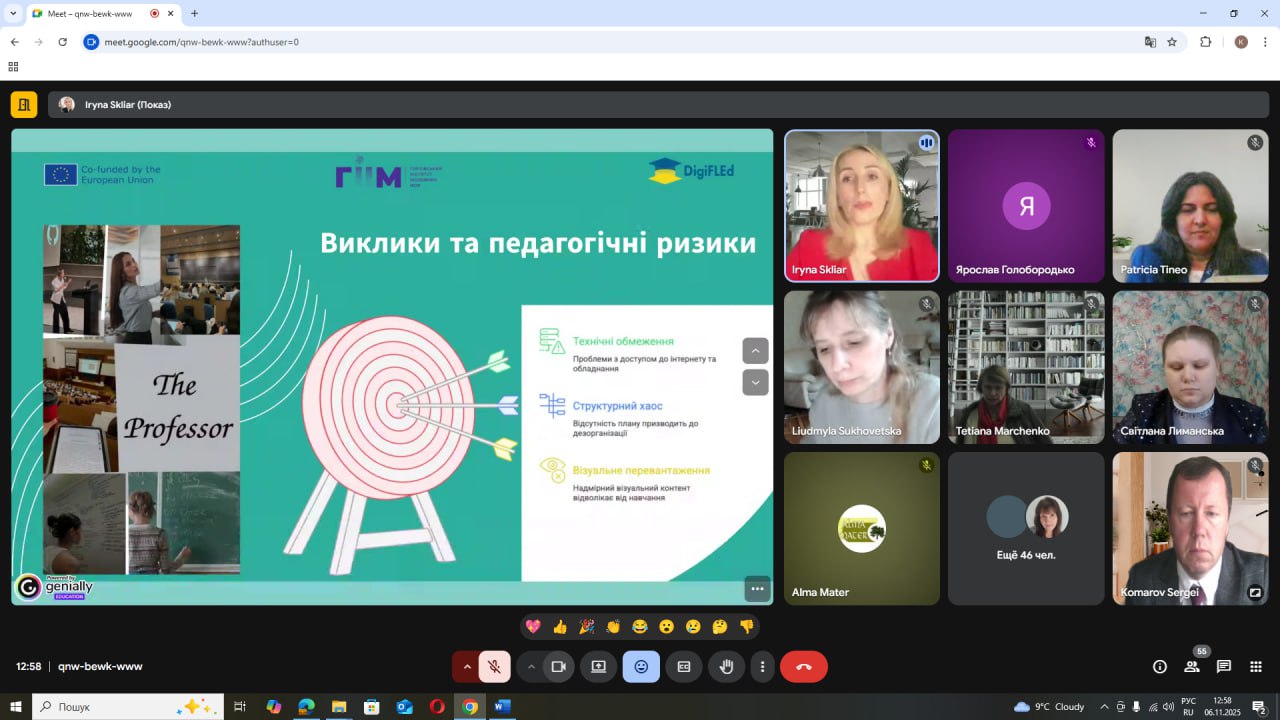Send the thumbs up reaction
This screenshot has width=1280, height=720.
coord(560,627)
